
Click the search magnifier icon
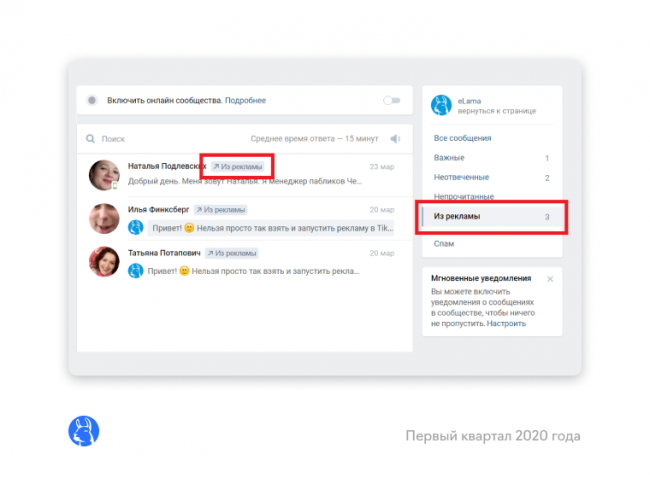tap(91, 139)
